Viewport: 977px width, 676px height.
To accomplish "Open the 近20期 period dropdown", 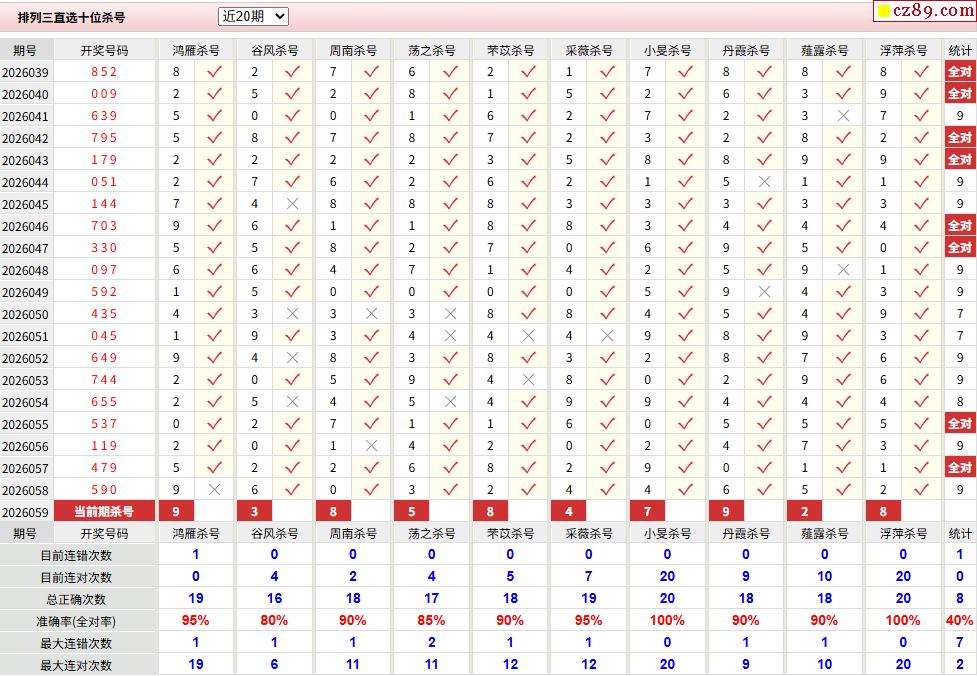I will [x=253, y=16].
